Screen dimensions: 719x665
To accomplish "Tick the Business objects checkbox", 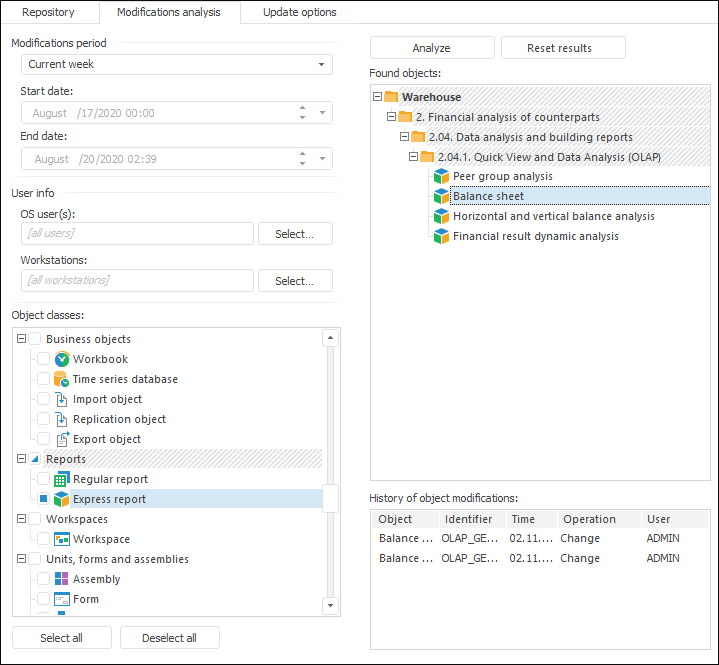I will coord(35,339).
